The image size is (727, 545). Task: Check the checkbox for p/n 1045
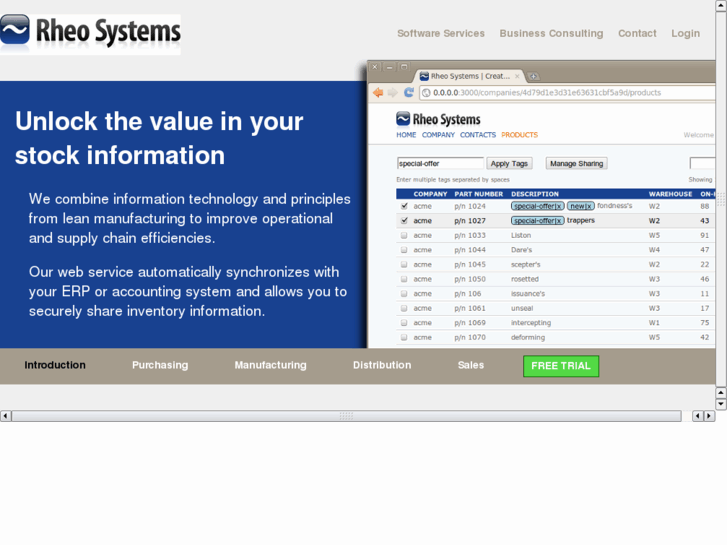404,264
